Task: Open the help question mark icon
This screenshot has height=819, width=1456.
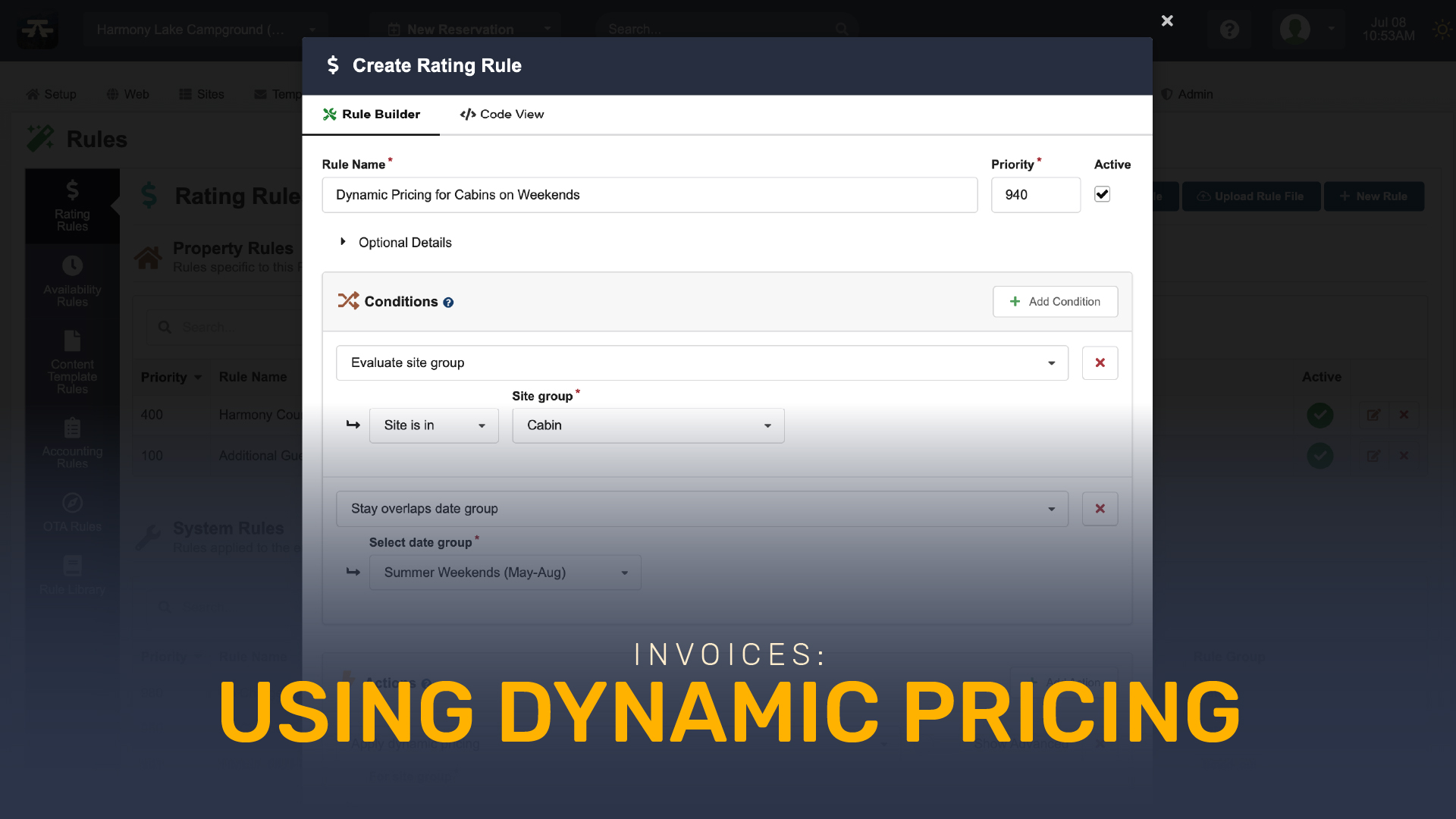Action: tap(1229, 30)
